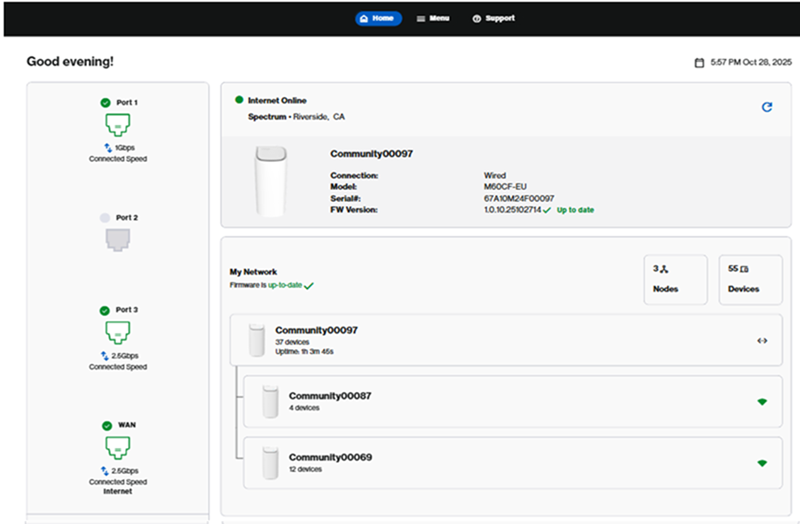
Task: Click the router thumbnail for Community00069
Action: pos(270,463)
